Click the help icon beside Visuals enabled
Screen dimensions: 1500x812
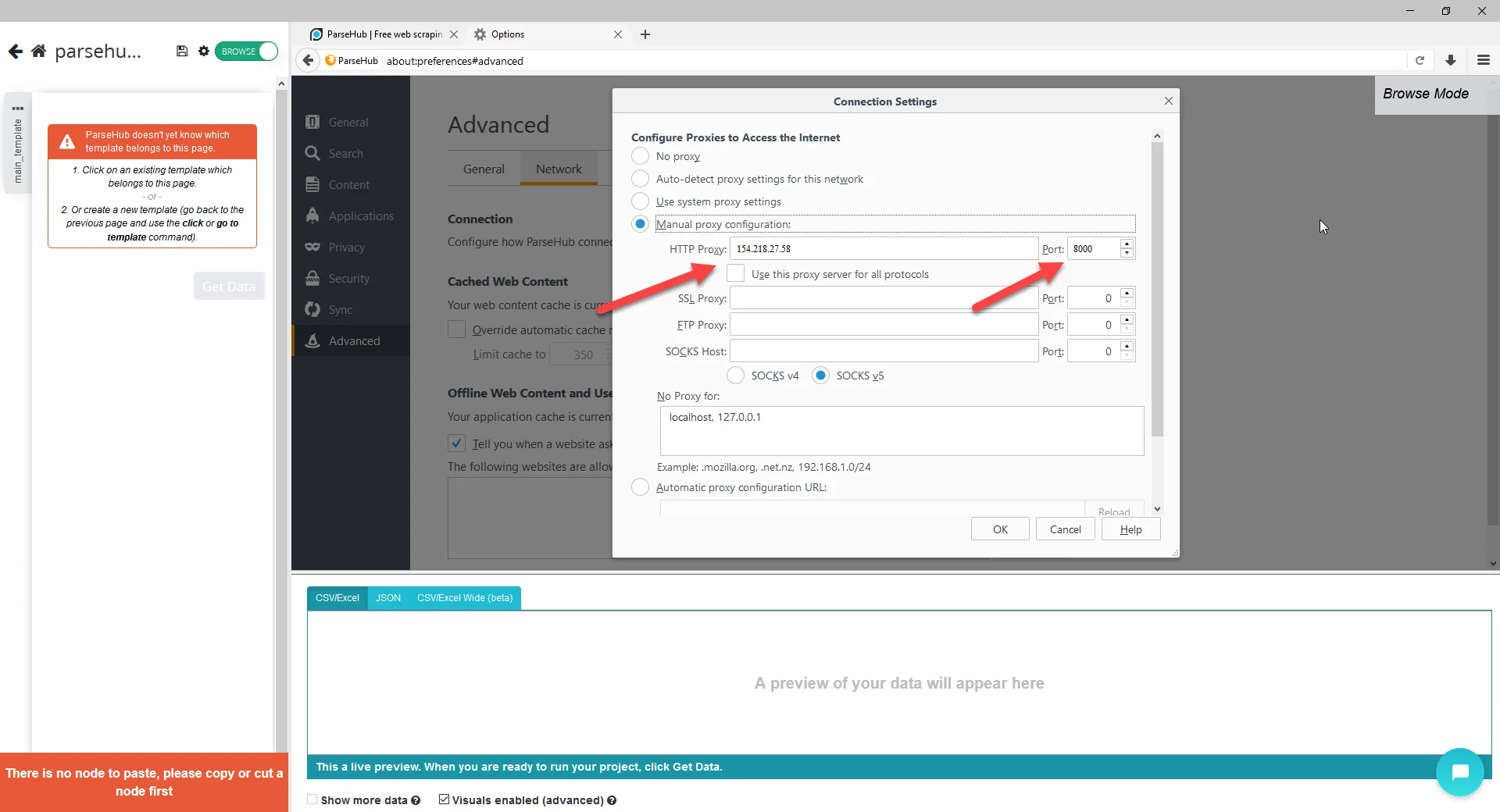(612, 800)
